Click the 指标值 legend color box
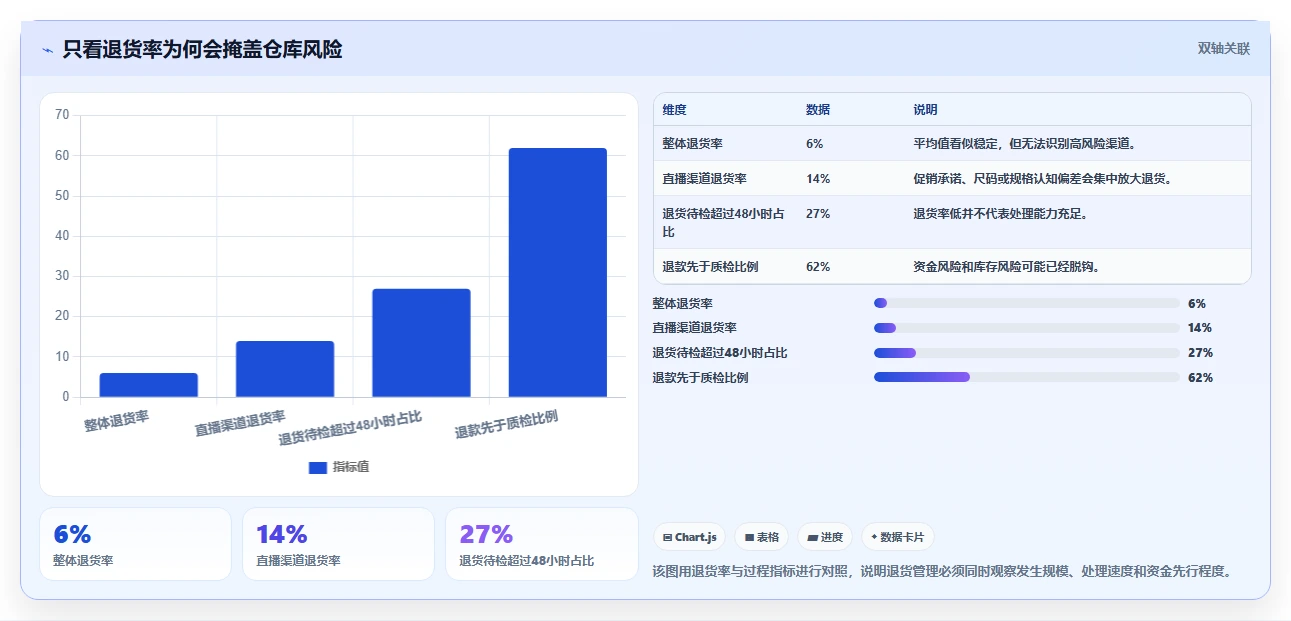The height and width of the screenshot is (621, 1291). click(318, 467)
